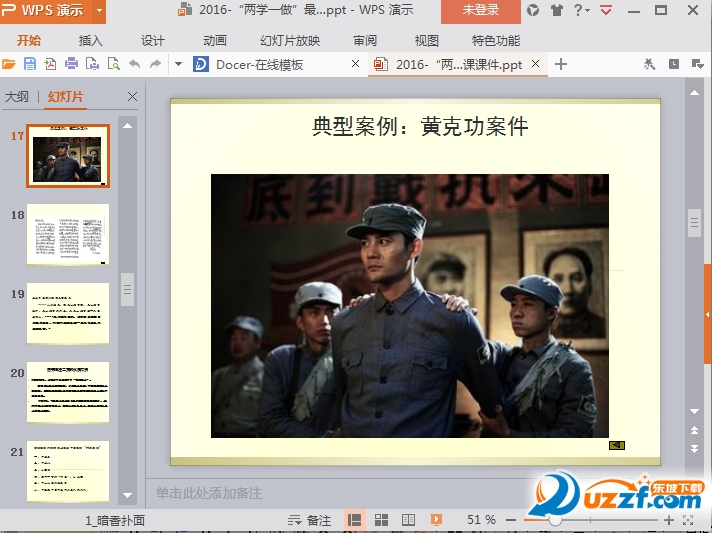Close the slide thumbnail pane

point(132,97)
